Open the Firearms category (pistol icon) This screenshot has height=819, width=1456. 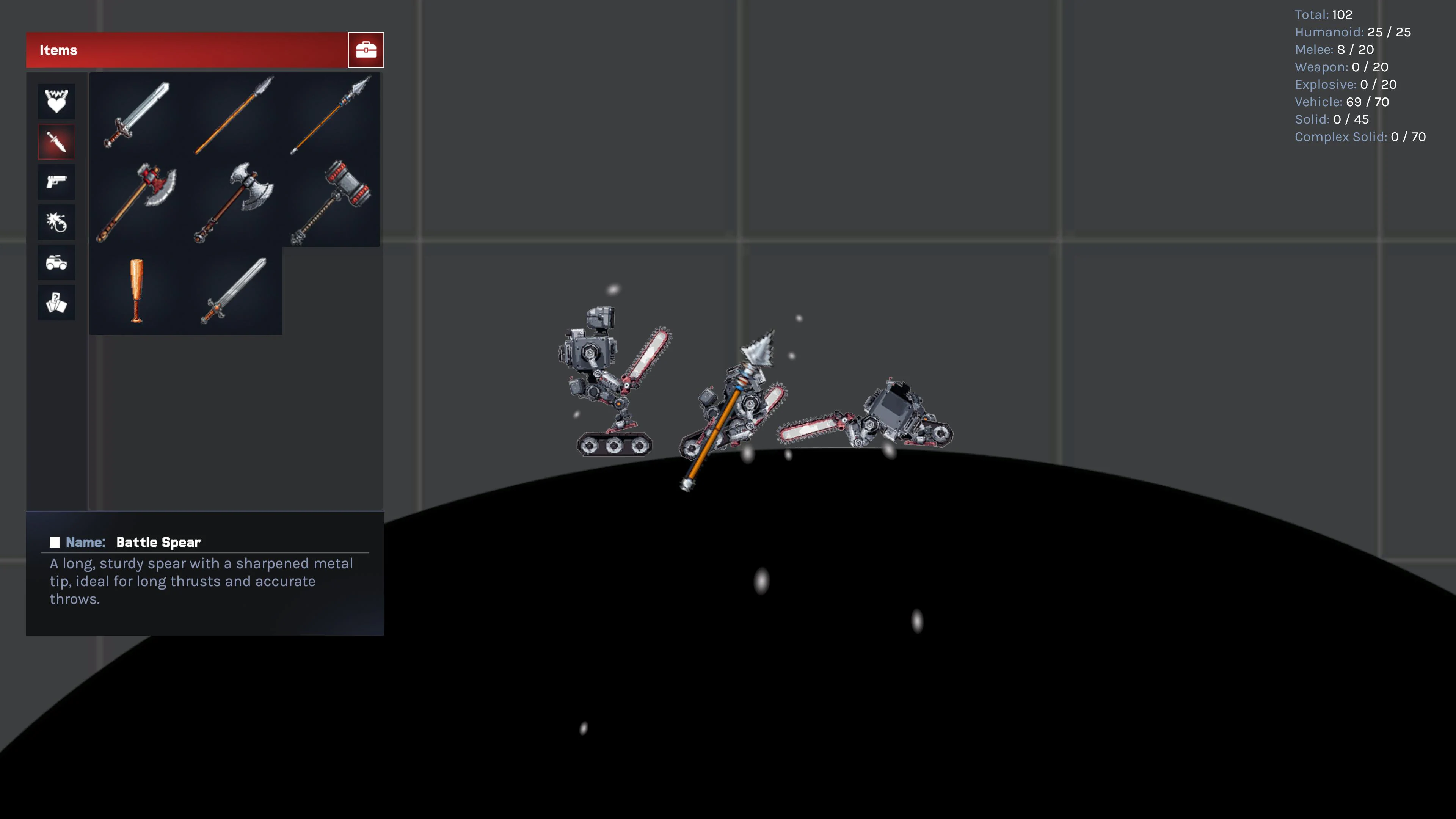56,182
